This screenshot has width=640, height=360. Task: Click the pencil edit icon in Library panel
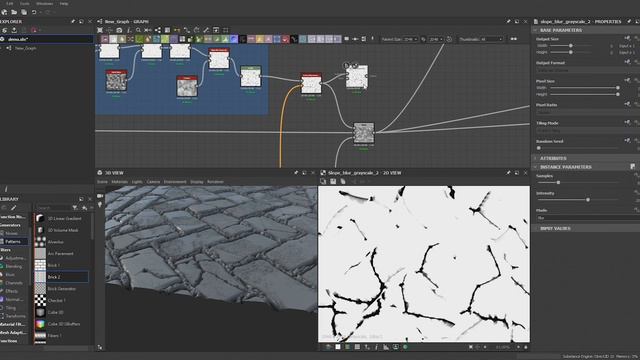click(13, 208)
